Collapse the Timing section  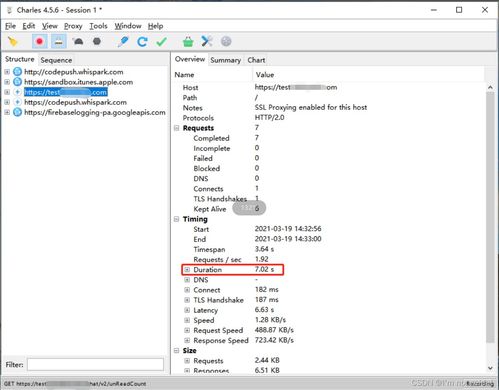177,219
